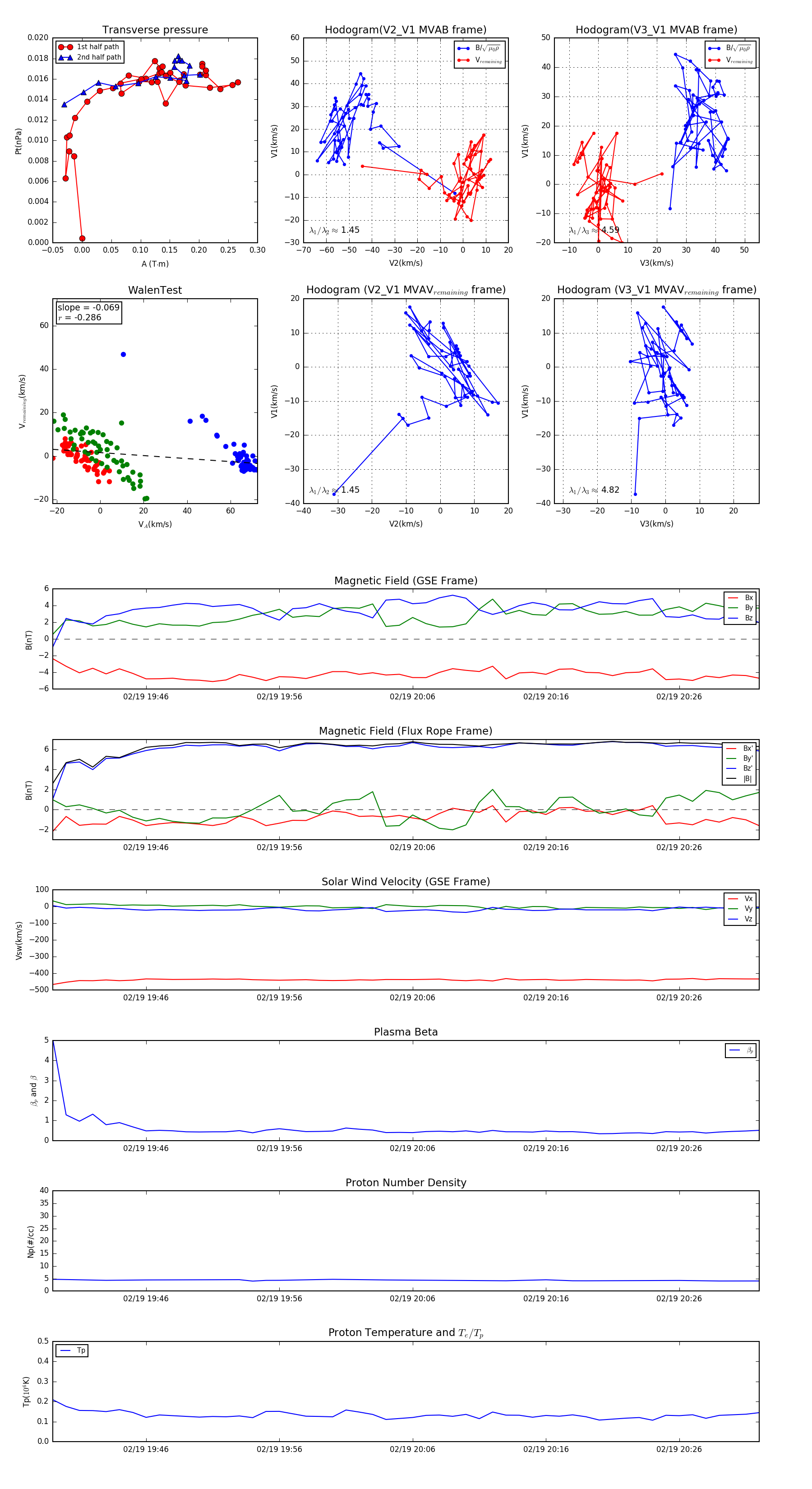The image size is (812, 1489).
Task: Click the λ1/λ3 ≈ 4.59 annotation
Action: (594, 230)
